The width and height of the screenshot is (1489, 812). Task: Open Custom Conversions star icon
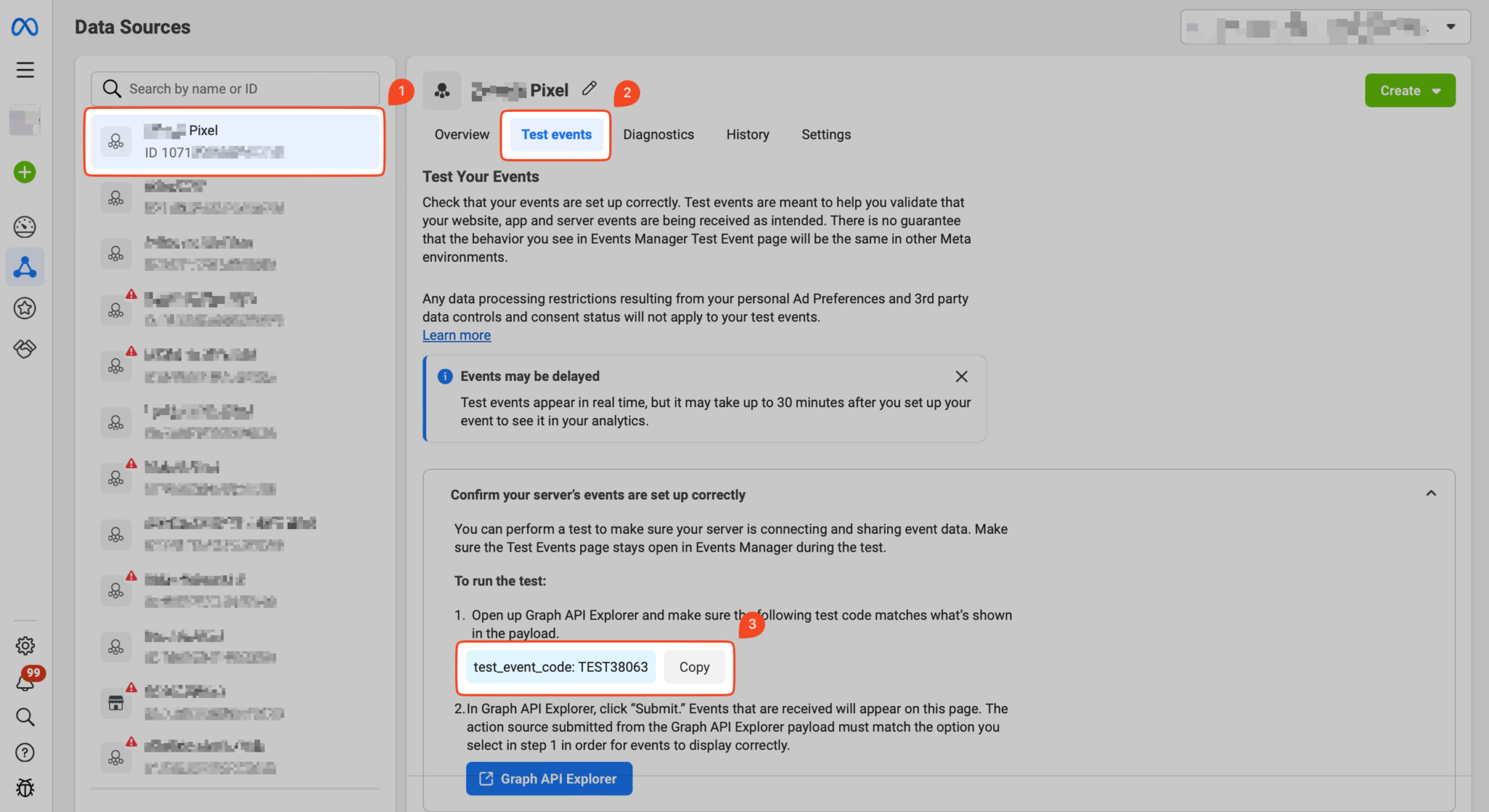25,308
